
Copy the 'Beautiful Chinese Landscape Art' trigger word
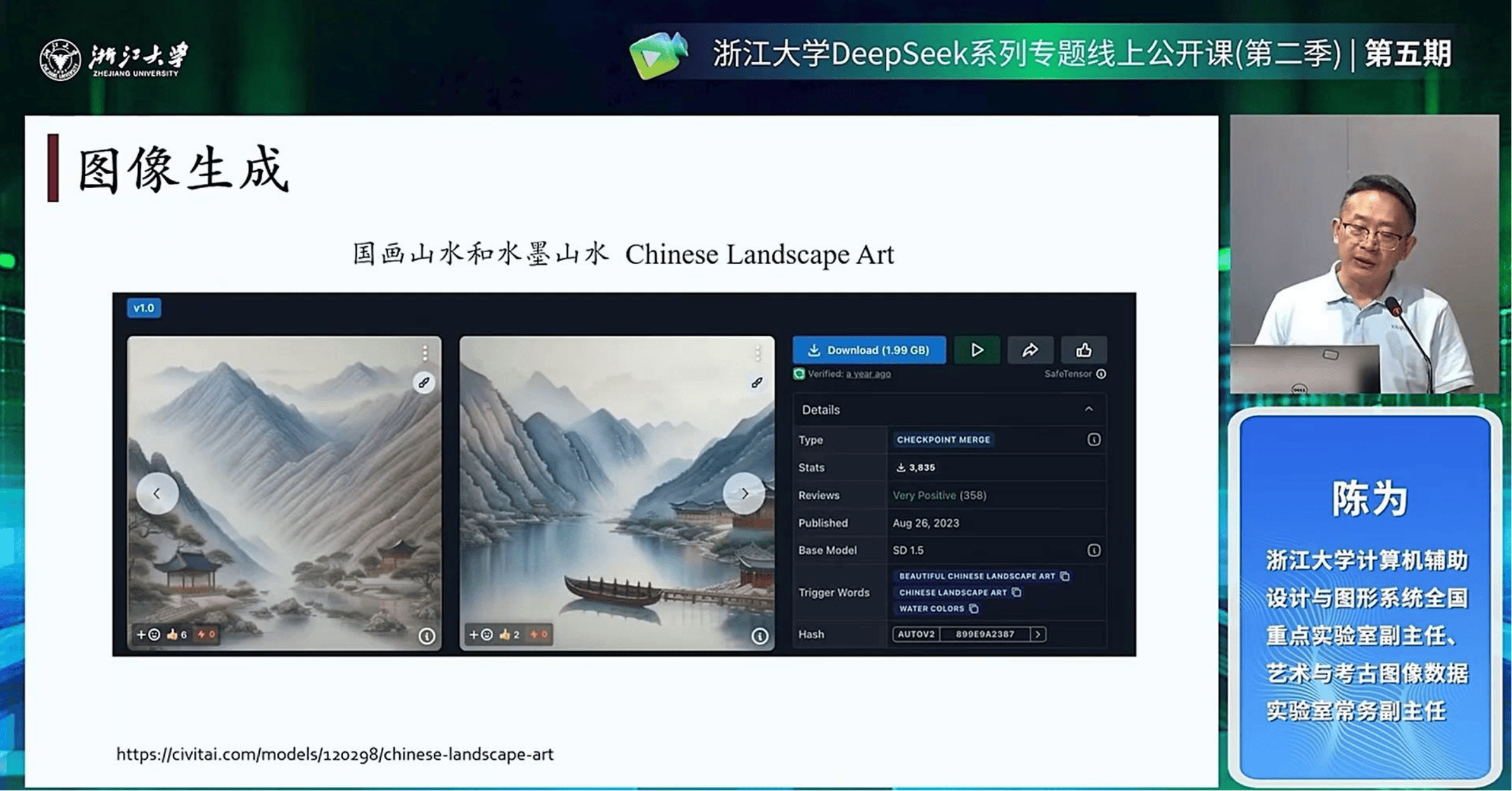[x=1065, y=576]
